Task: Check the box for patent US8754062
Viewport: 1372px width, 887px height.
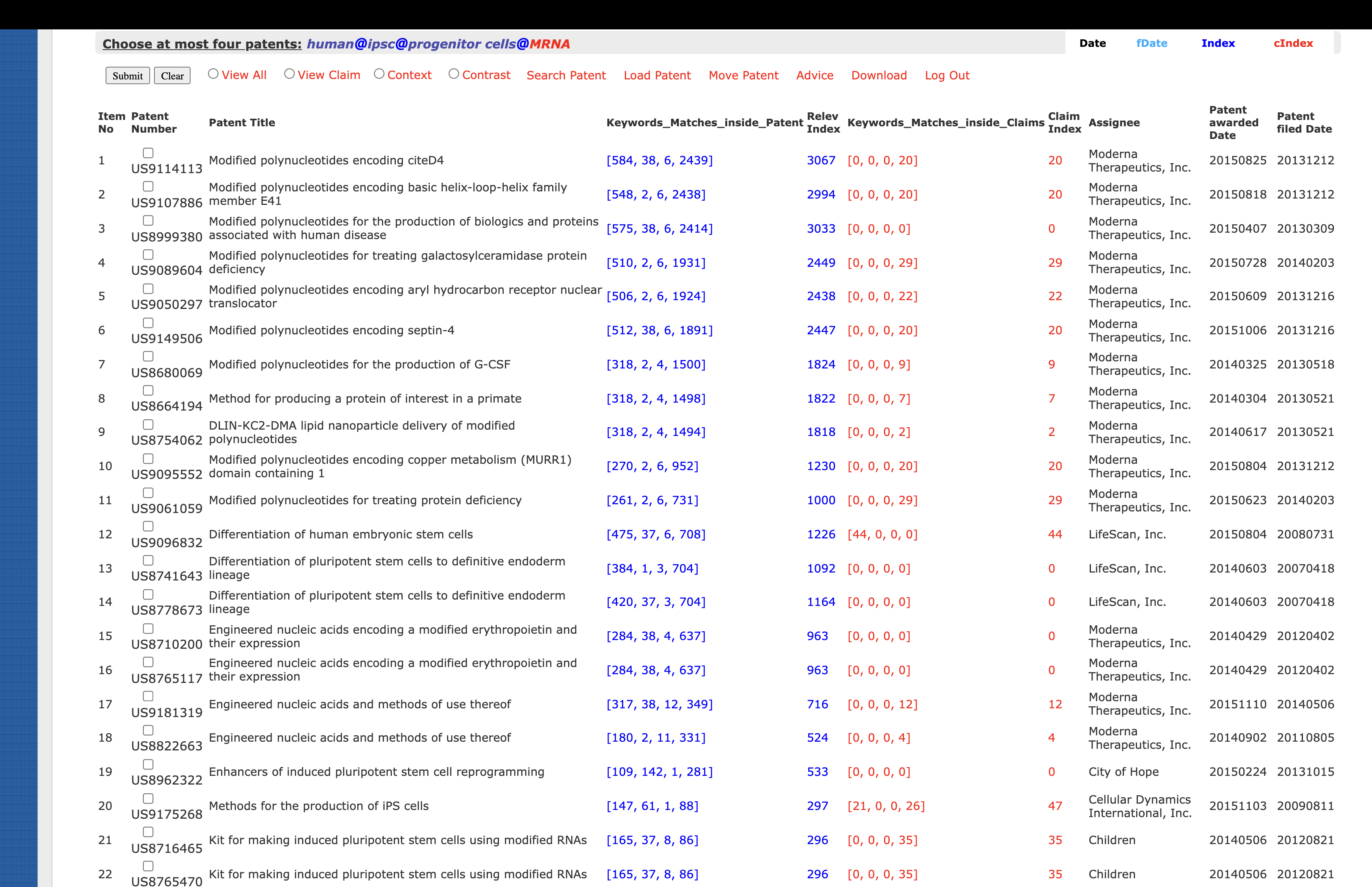Action: pyautogui.click(x=148, y=424)
